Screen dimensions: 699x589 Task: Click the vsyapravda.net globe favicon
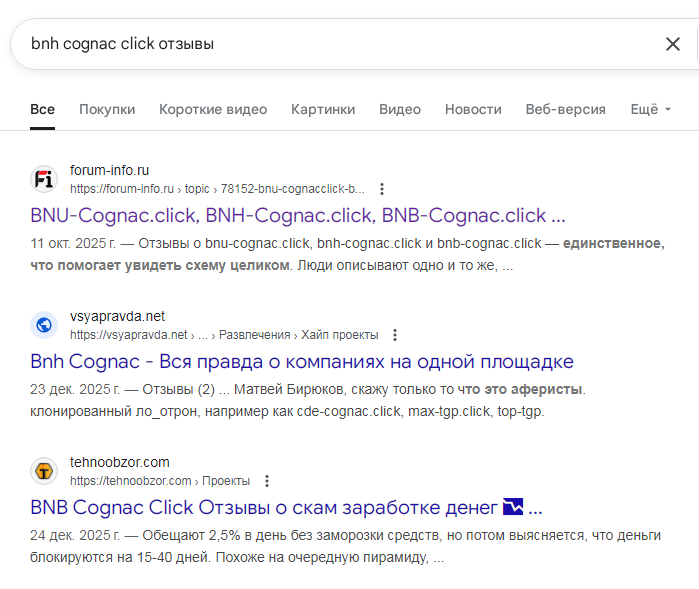44,325
